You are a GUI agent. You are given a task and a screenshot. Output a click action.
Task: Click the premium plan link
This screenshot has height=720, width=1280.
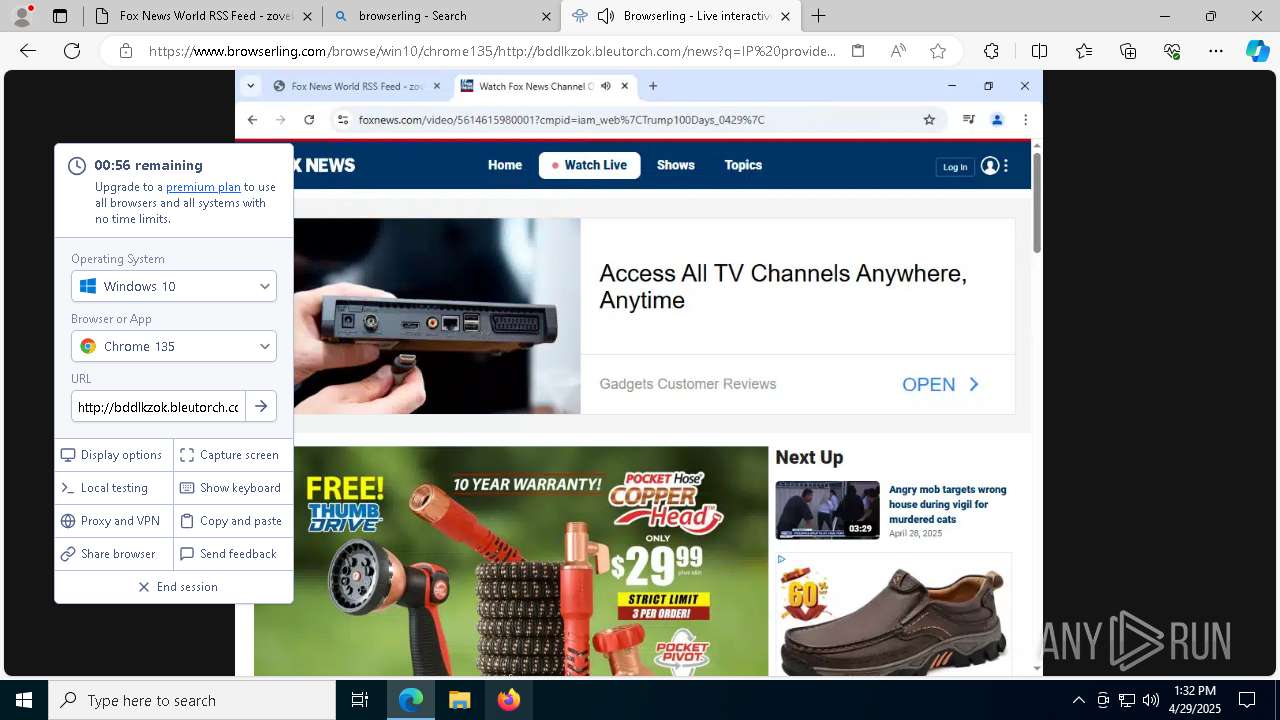point(203,187)
